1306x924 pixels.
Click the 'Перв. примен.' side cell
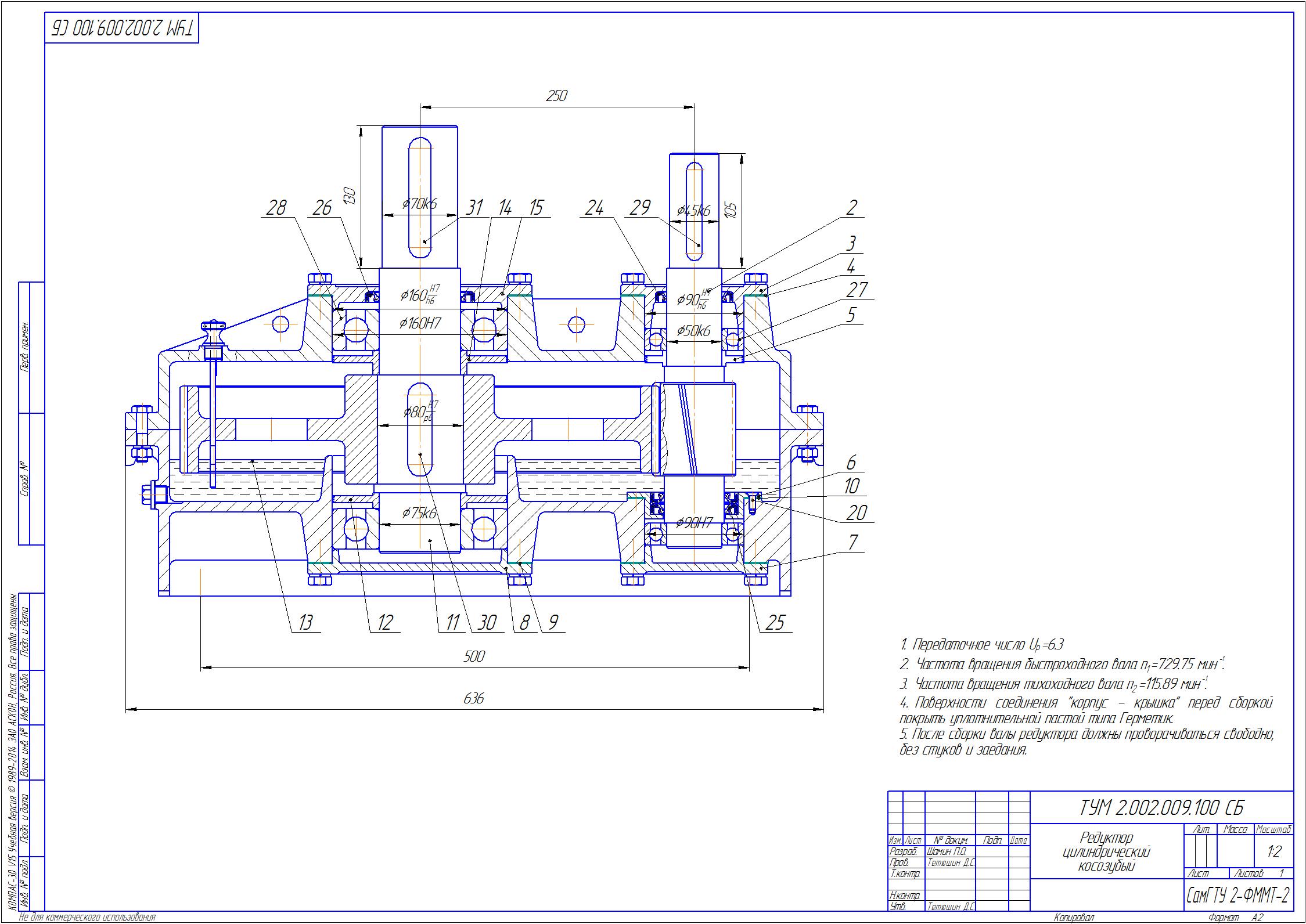[26, 348]
